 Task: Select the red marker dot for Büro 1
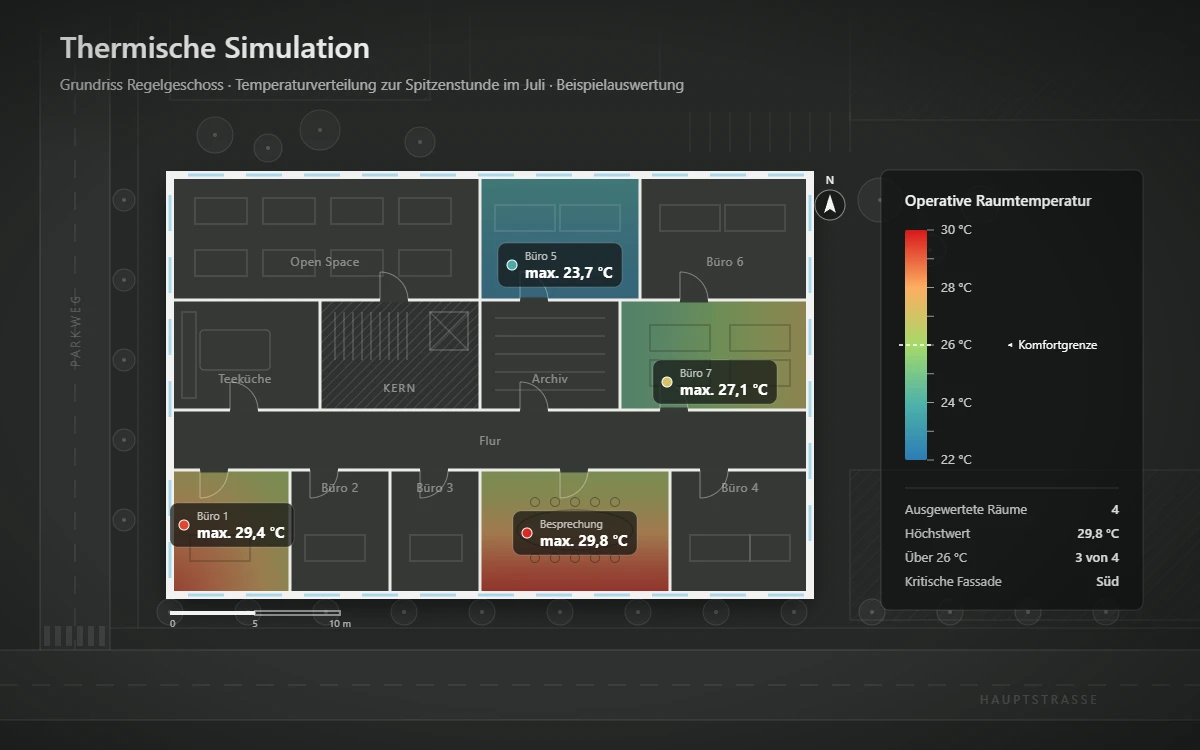pos(184,525)
